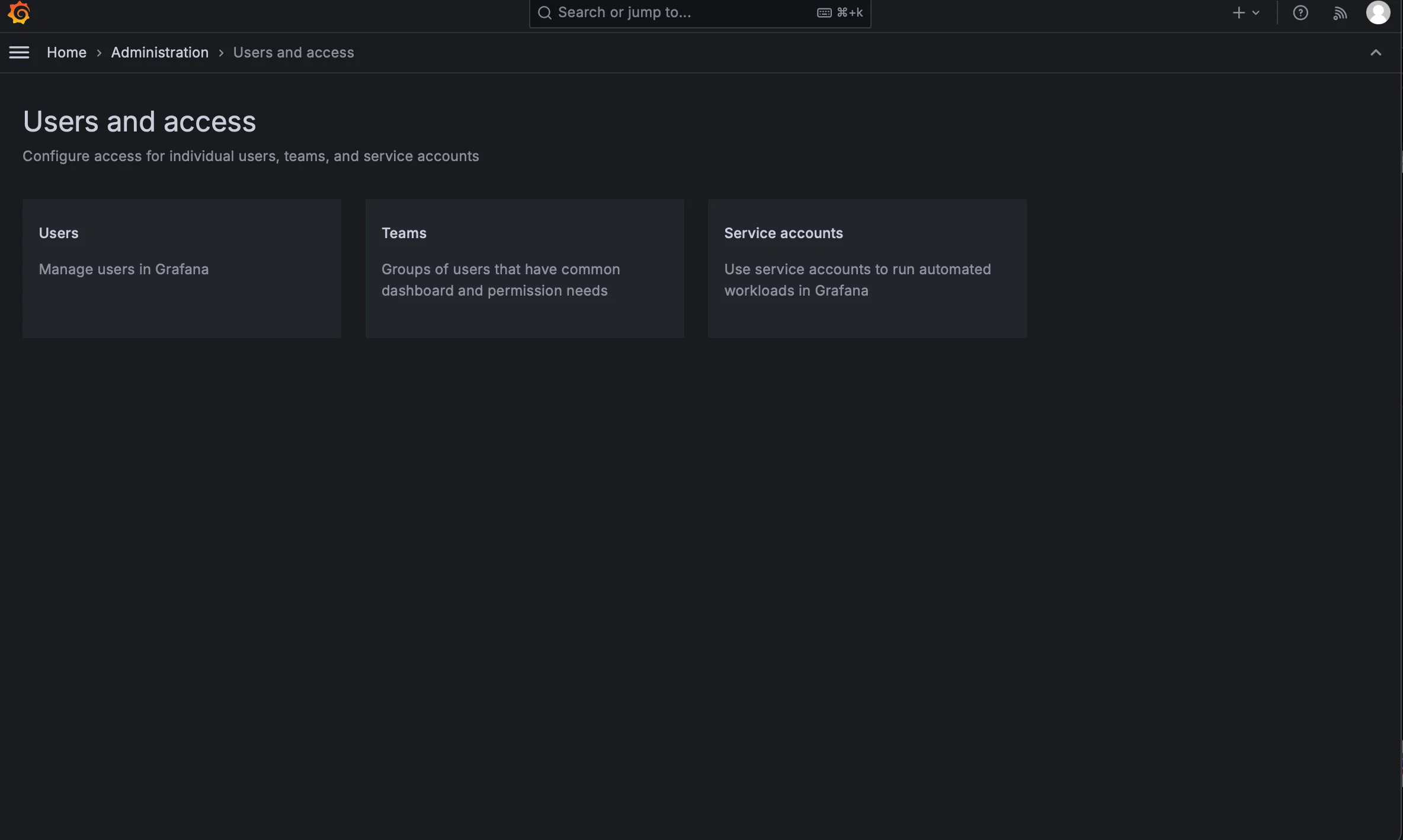The height and width of the screenshot is (840, 1403).
Task: Click the search magnifier icon
Action: [544, 12]
